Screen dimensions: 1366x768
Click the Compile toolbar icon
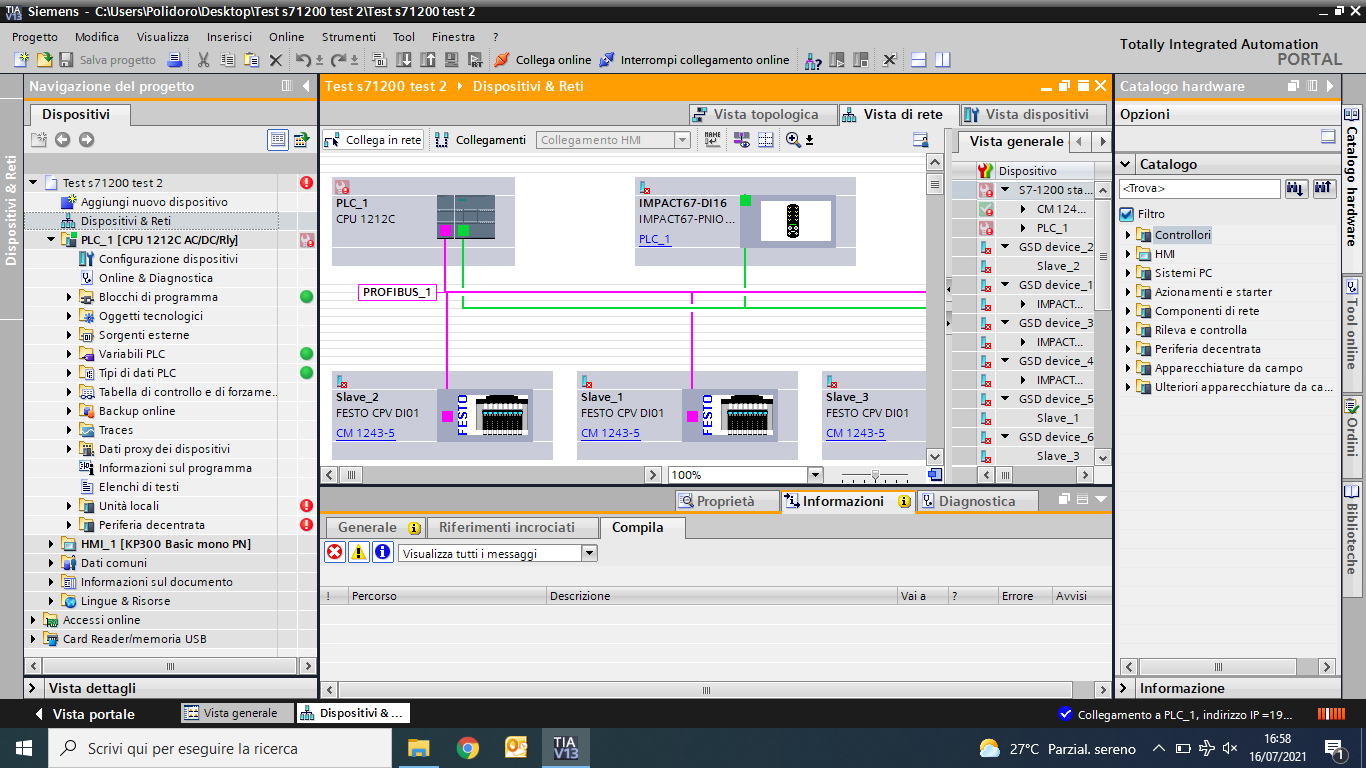point(379,60)
